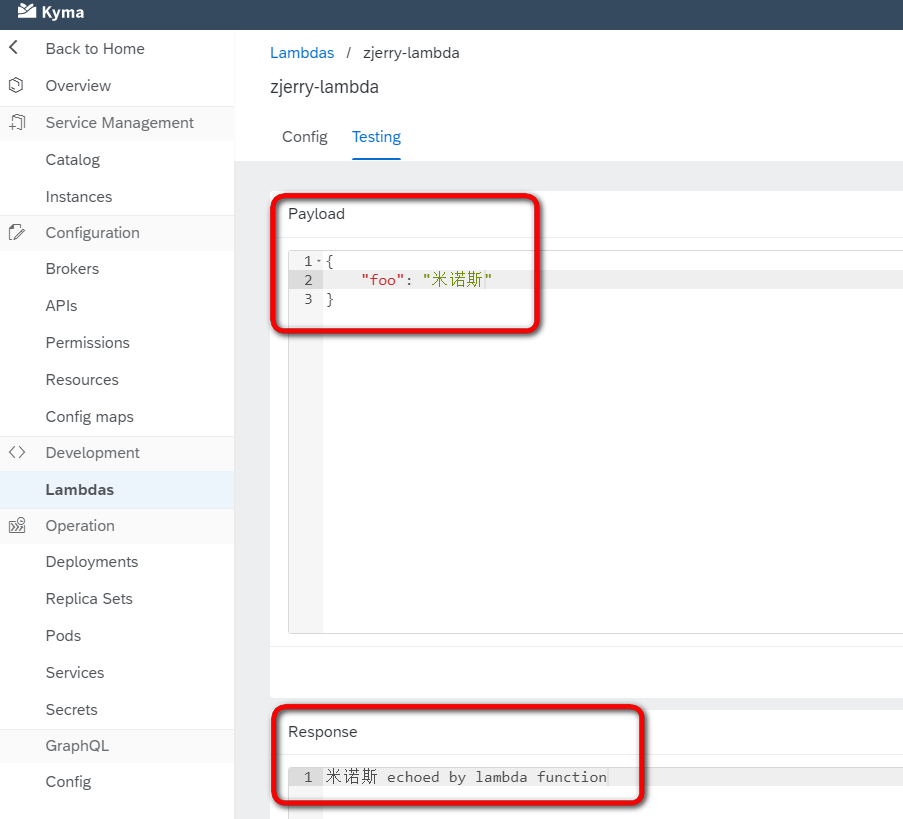Select Resources in the sidebar

coord(82,380)
